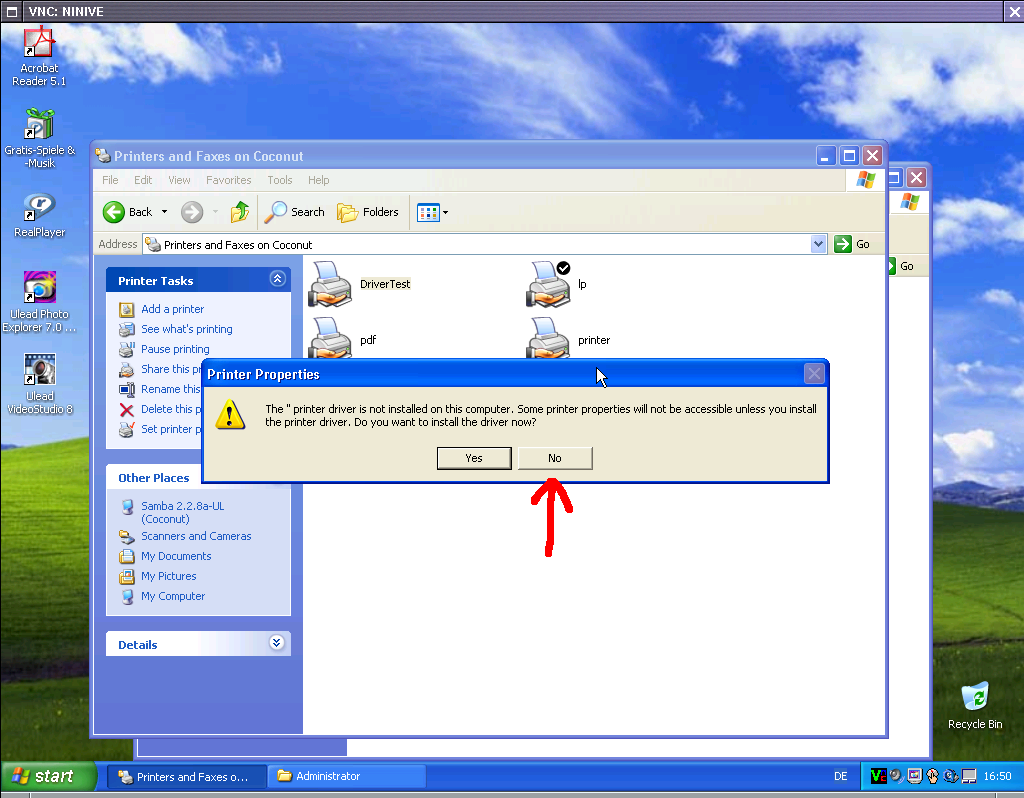Viewport: 1024px width, 798px height.
Task: Click the Search toolbar button
Action: [x=295, y=212]
